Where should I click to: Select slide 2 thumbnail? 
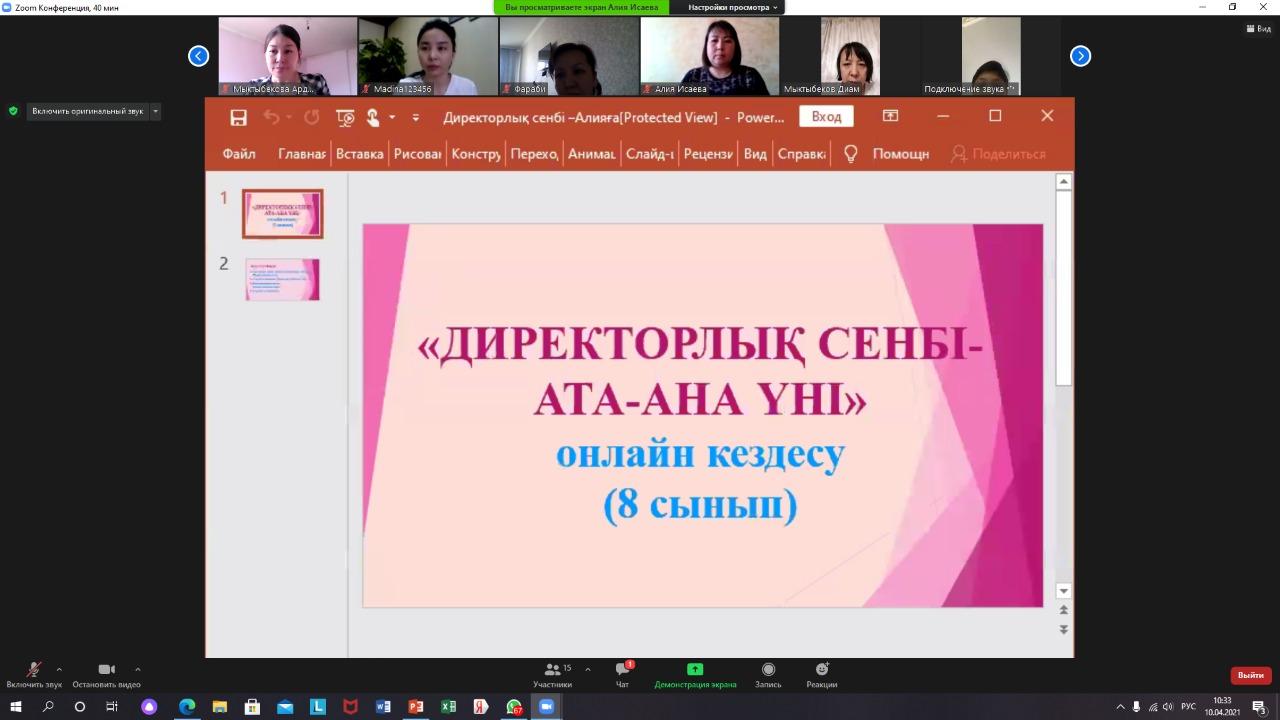click(283, 279)
